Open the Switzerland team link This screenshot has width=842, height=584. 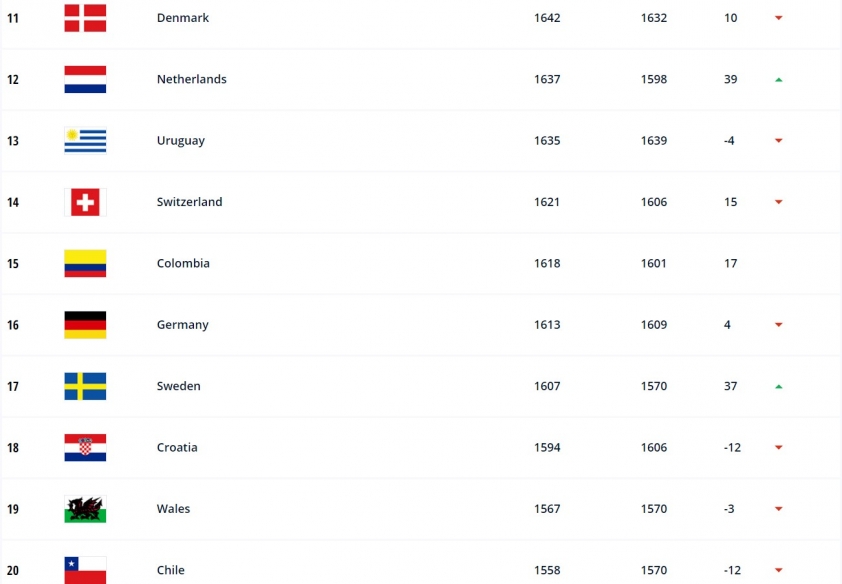pyautogui.click(x=190, y=202)
